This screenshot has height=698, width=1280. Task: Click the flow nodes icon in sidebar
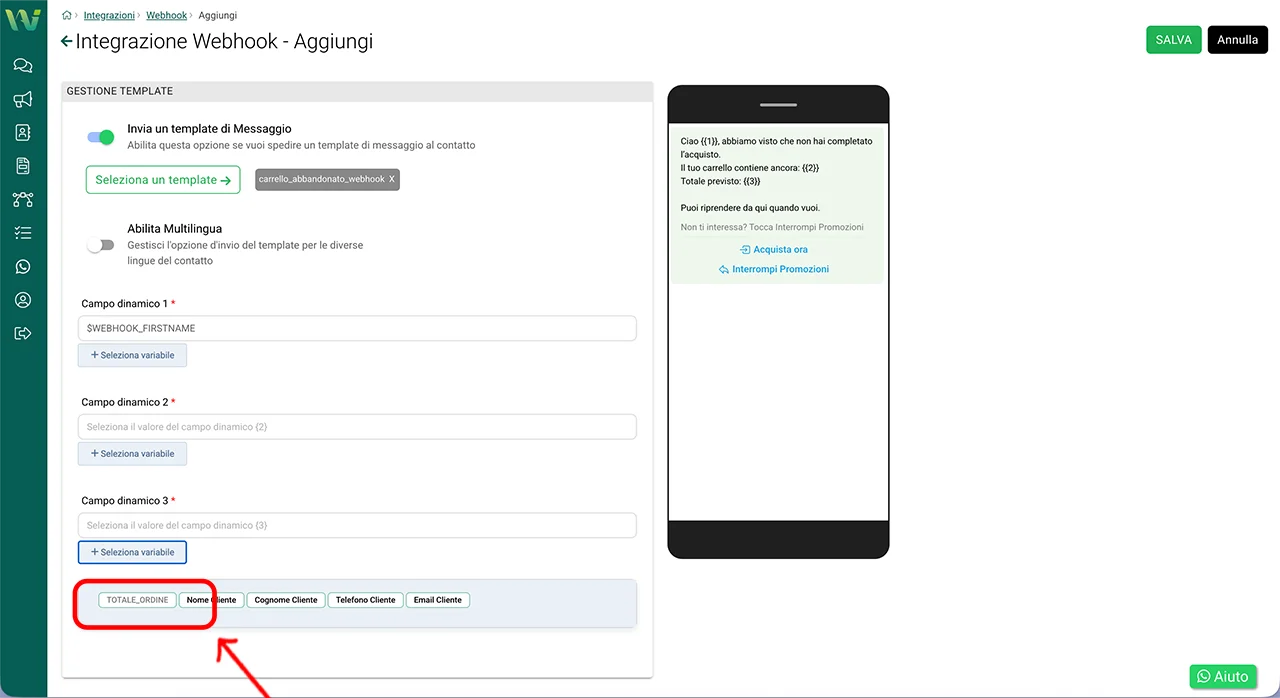(23, 200)
